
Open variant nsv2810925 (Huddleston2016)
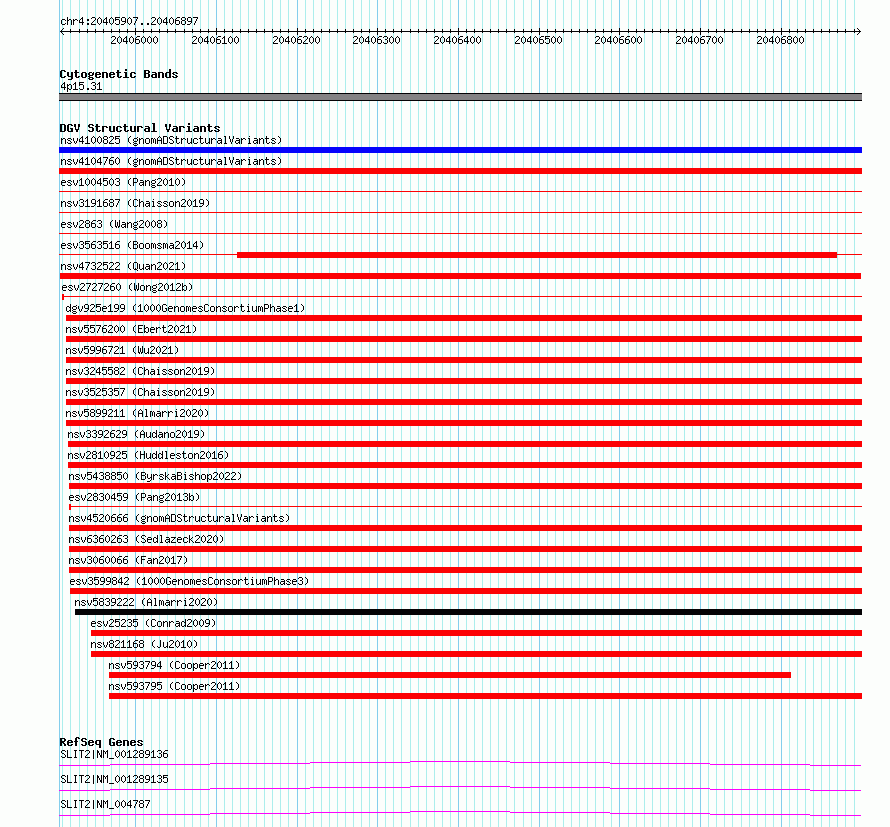(x=148, y=455)
